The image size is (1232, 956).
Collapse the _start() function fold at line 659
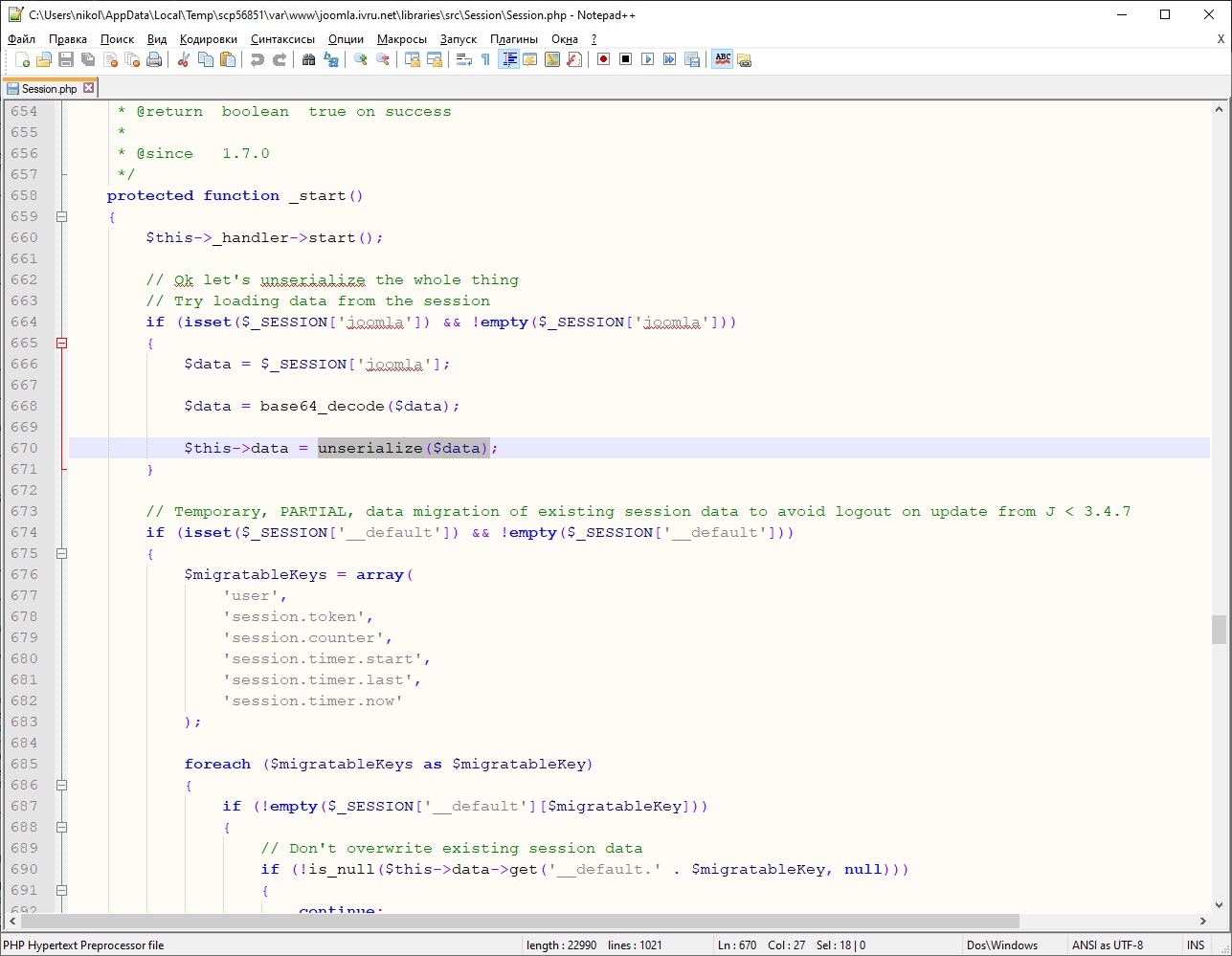click(x=62, y=216)
